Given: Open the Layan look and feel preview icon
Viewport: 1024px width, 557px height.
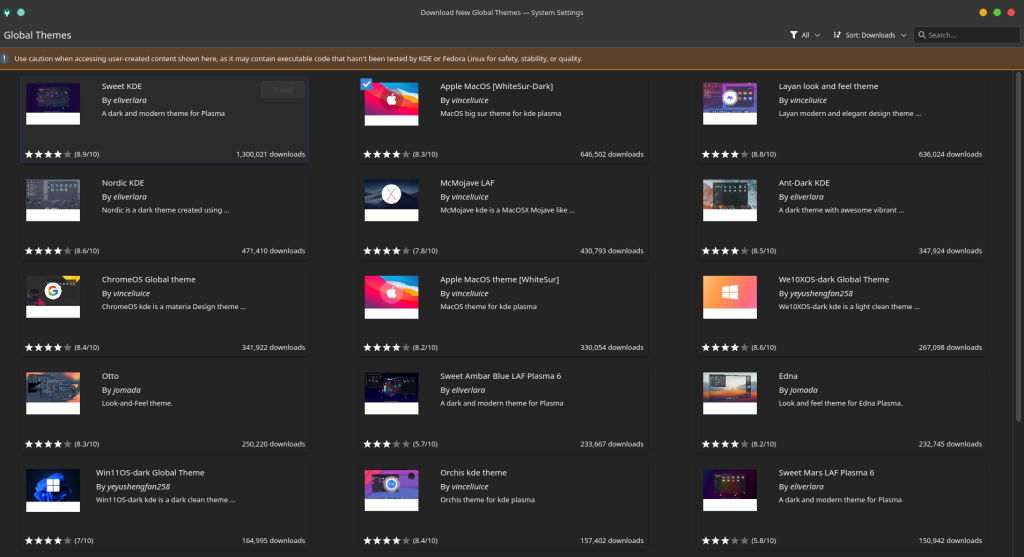Looking at the screenshot, I should coord(729,103).
